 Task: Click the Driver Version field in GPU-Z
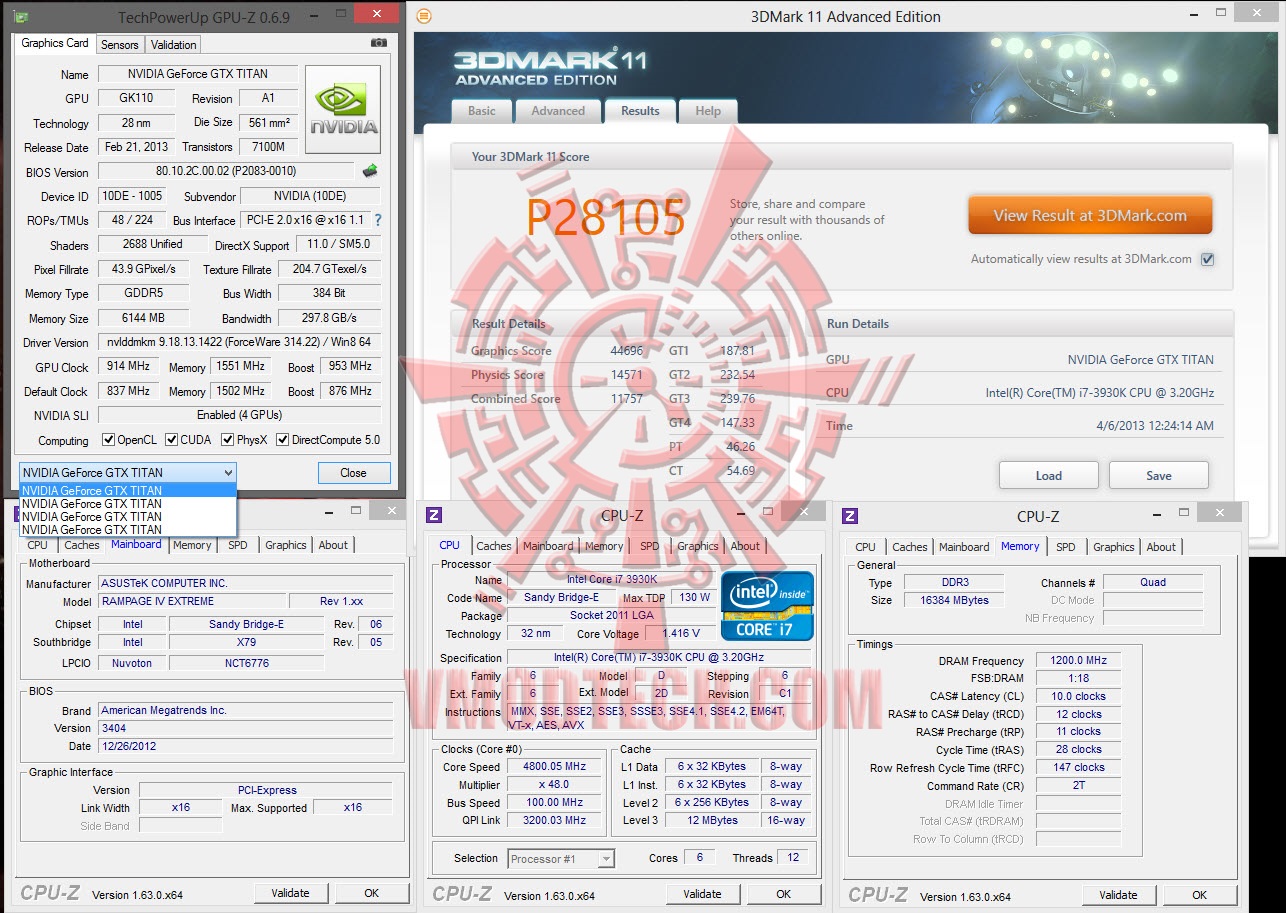coord(239,343)
